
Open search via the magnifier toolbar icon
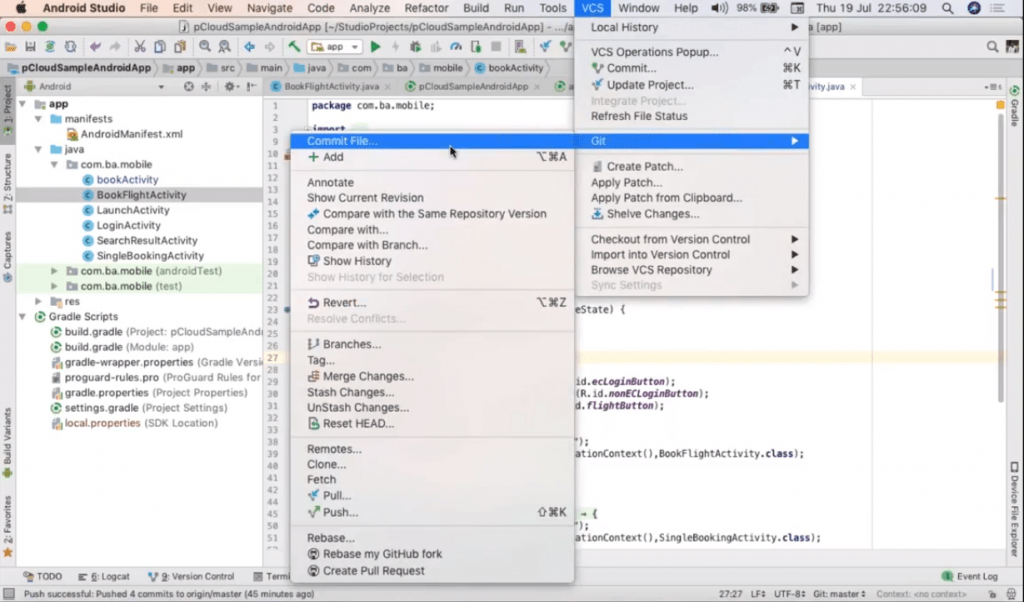(x=206, y=47)
